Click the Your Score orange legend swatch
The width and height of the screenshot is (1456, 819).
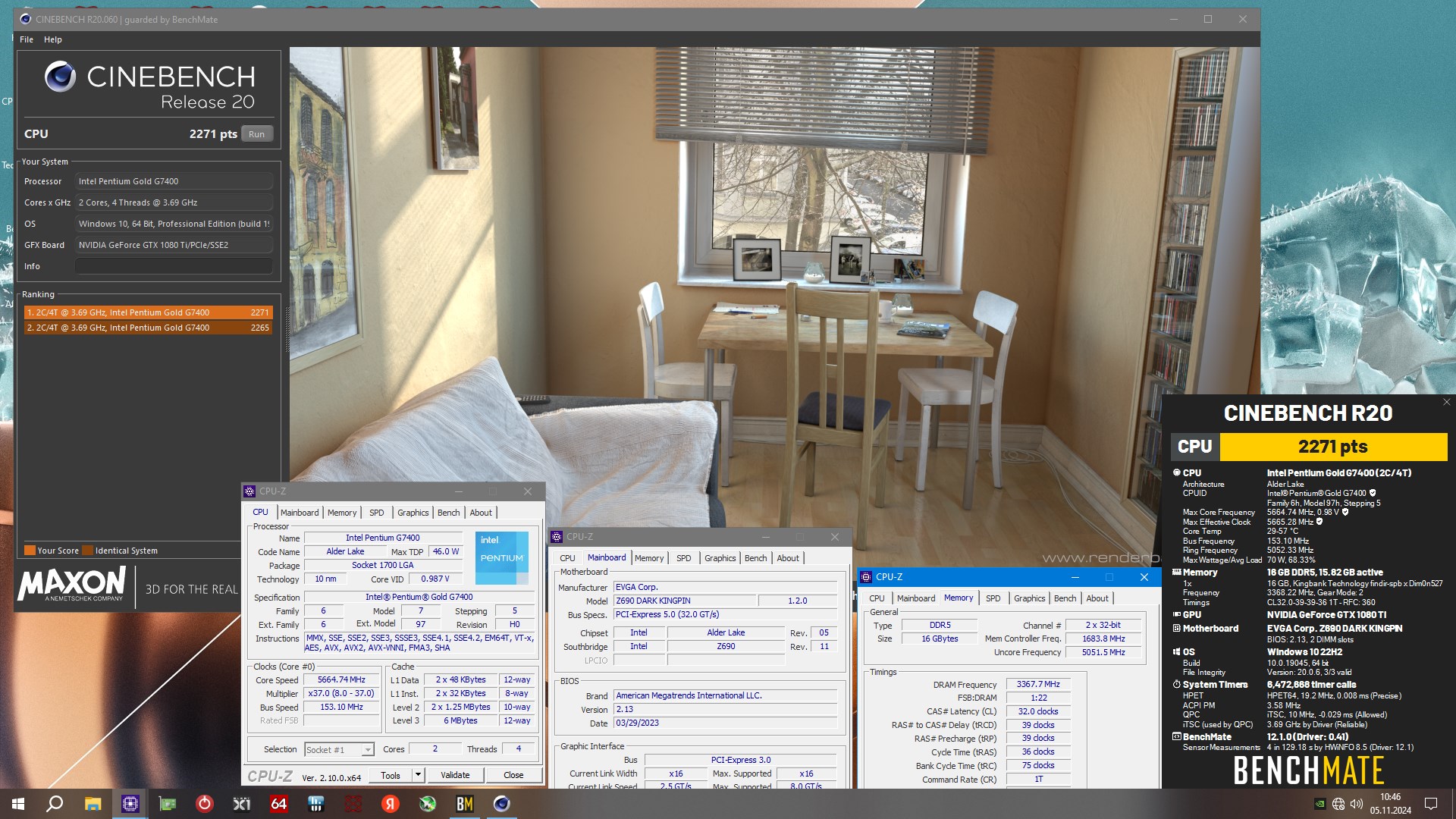pos(30,551)
